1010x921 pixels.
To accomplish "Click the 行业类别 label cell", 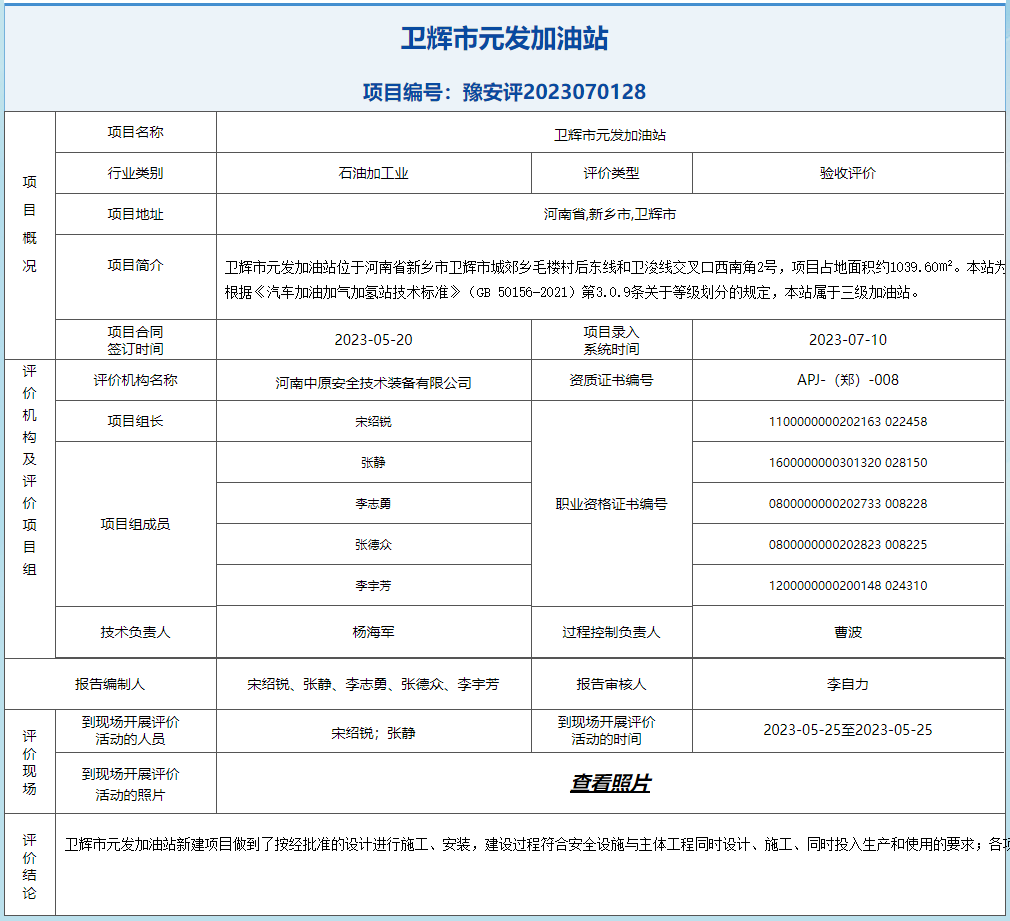I will pos(135,173).
